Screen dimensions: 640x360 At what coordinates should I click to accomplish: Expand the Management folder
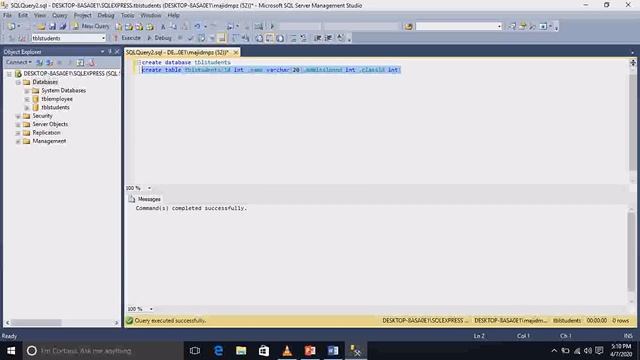click(18, 142)
